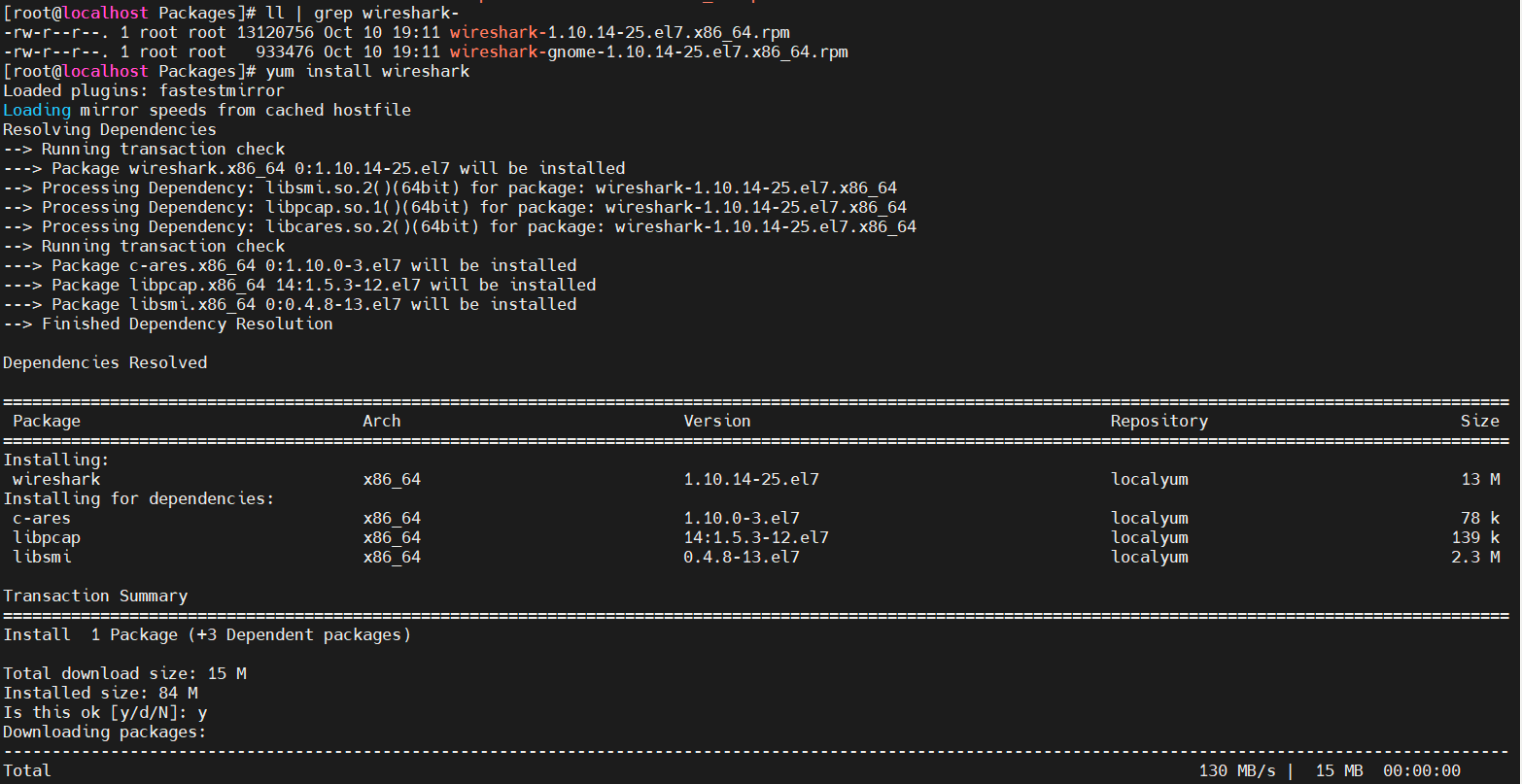Click version 1.10.0-3.el7 in the table
Image resolution: width=1522 pixels, height=784 pixels.
(x=742, y=518)
